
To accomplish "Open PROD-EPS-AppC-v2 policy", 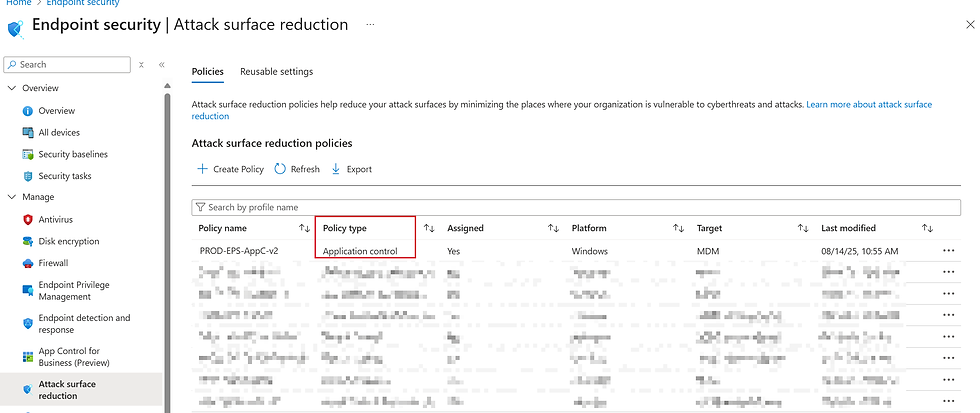I will (239, 251).
